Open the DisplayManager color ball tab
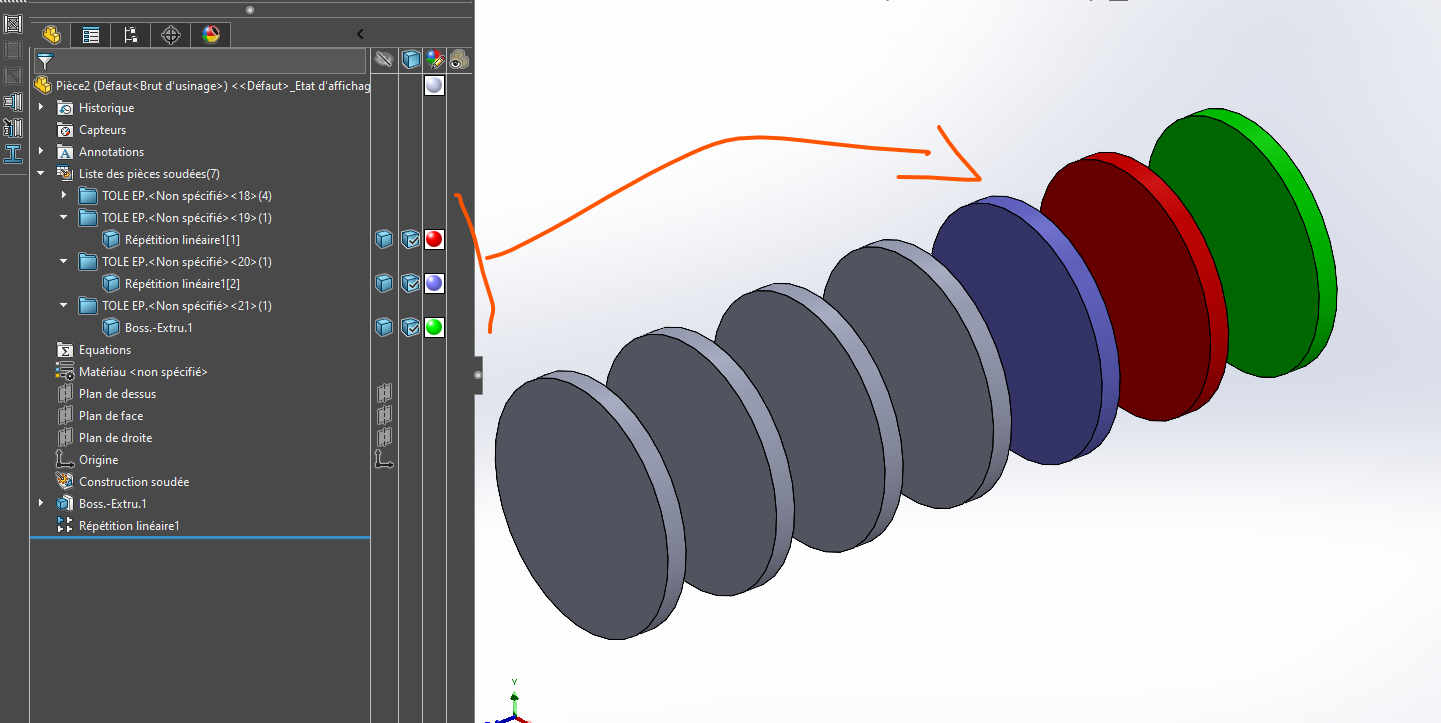Image resolution: width=1441 pixels, height=723 pixels. 210,35
